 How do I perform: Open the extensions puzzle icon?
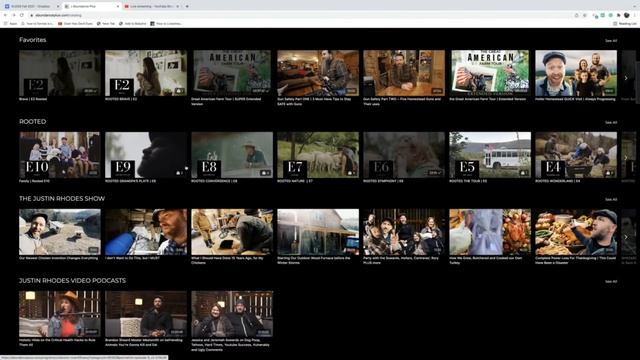click(x=618, y=15)
